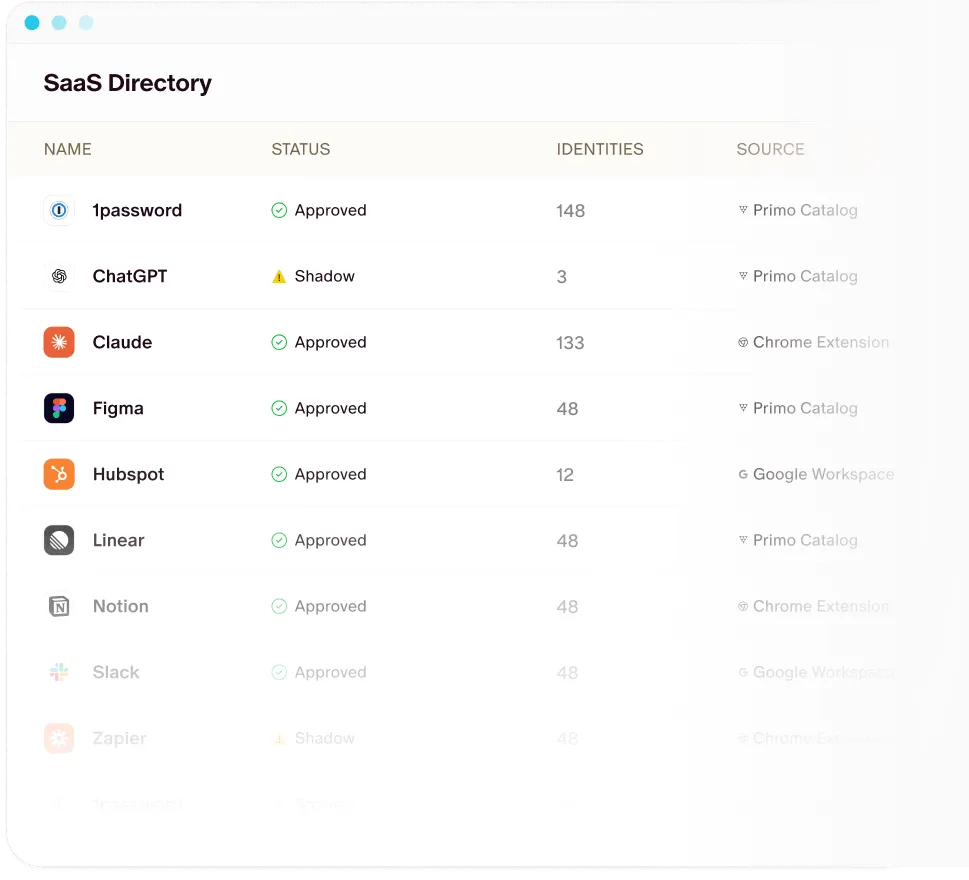Sort by the IDENTITIES column header
Screen dimensions: 969x880
coord(600,150)
